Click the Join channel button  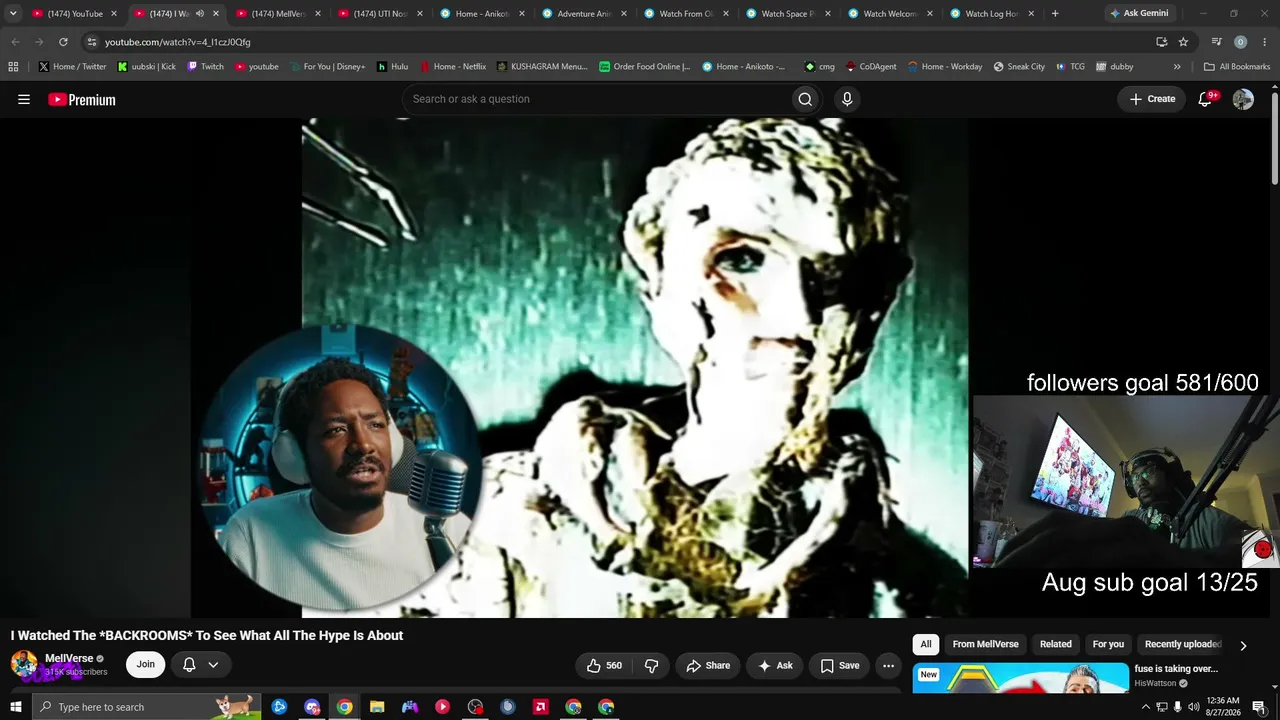pyautogui.click(x=146, y=665)
